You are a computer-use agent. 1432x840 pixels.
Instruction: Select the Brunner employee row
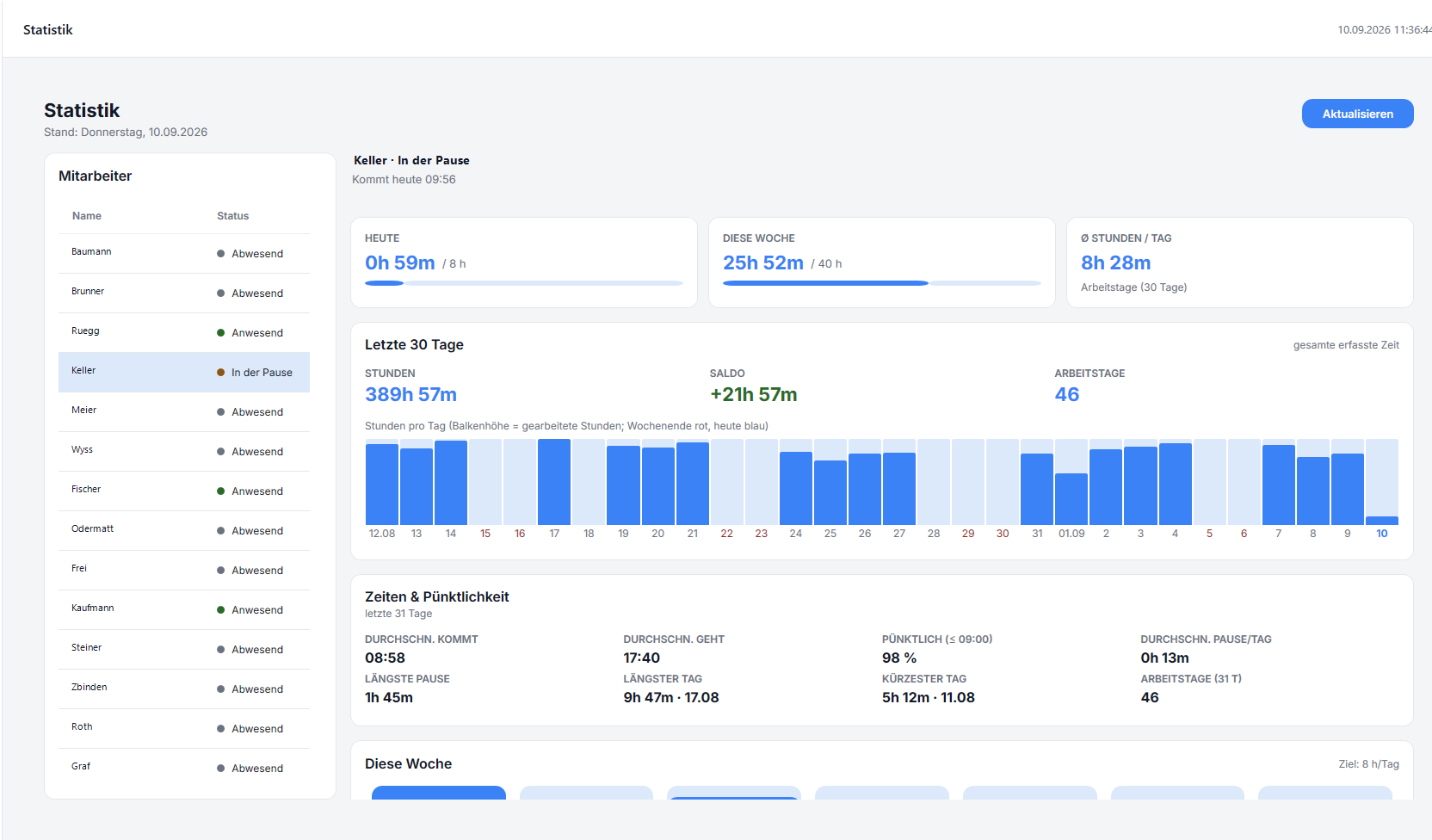point(184,293)
